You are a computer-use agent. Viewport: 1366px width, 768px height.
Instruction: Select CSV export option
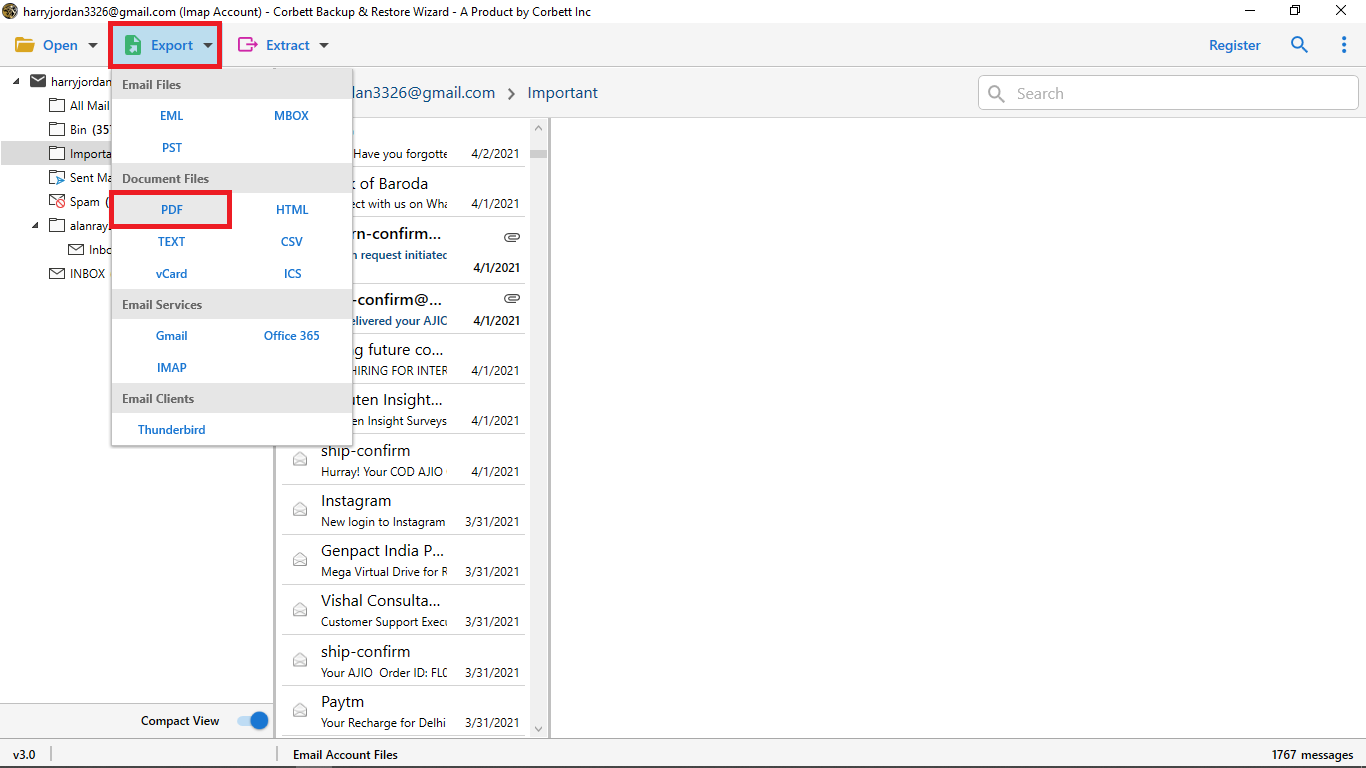(292, 242)
